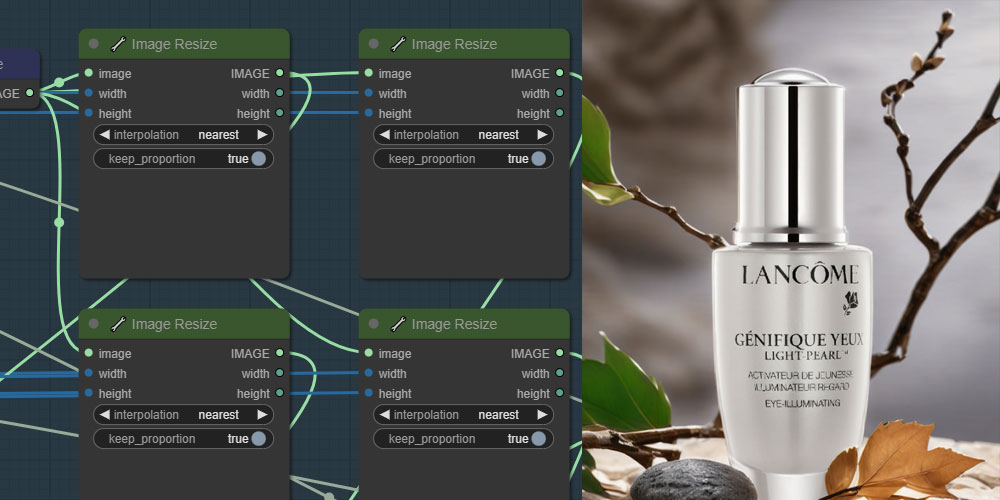This screenshot has width=1000, height=500.
Task: Click the width input port on top-left node
Action: click(89, 93)
